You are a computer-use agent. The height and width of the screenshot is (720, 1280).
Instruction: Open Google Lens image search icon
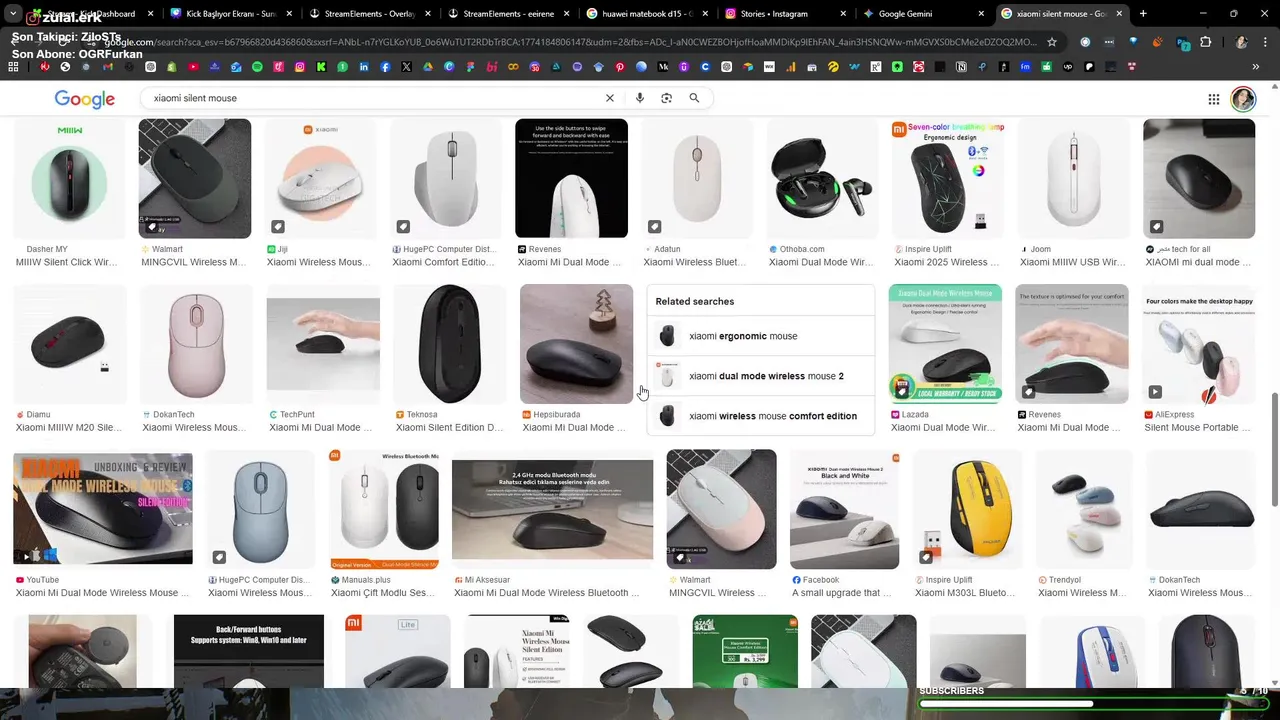point(666,98)
